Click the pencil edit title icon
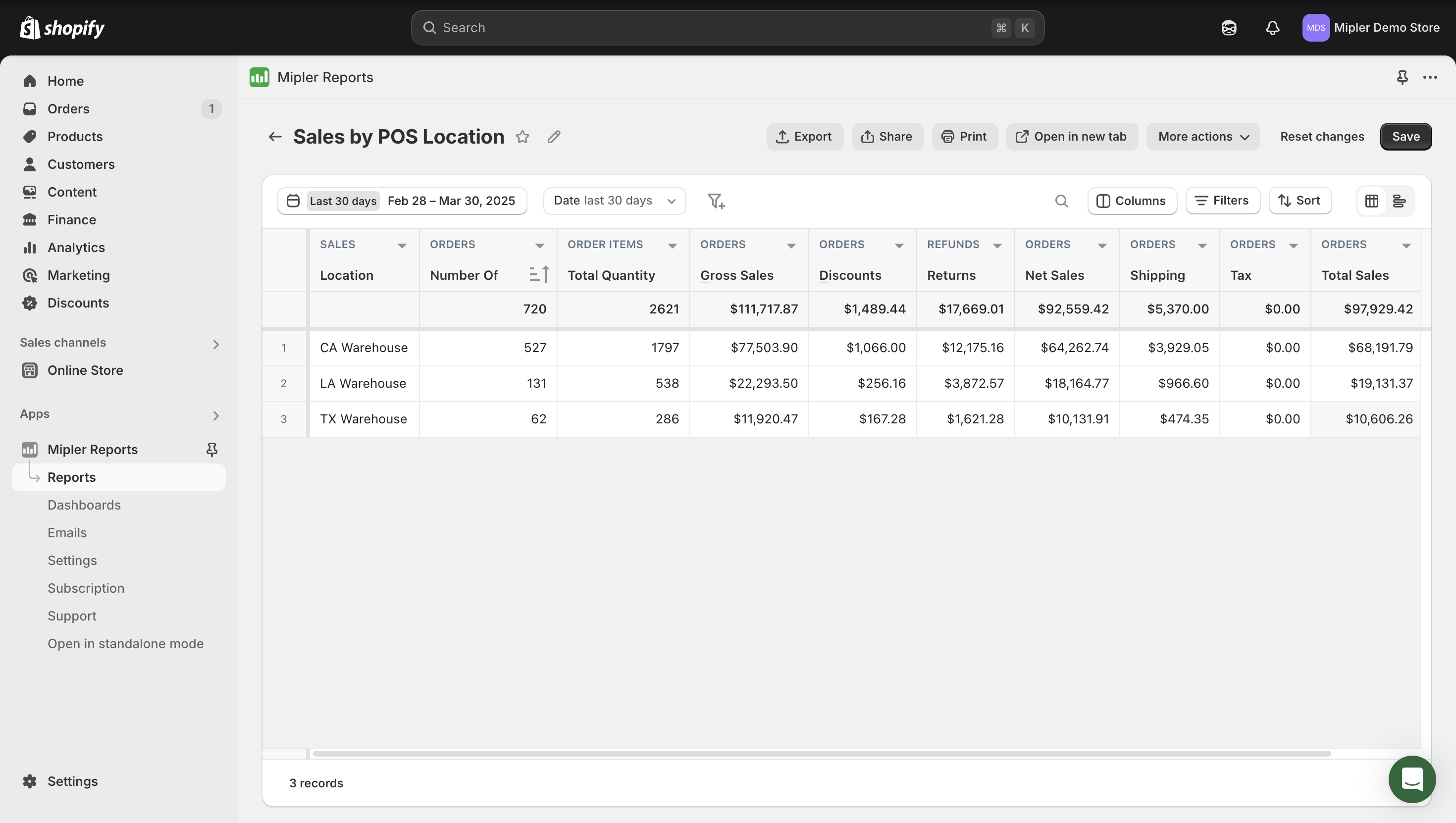This screenshot has width=1456, height=823. point(554,137)
